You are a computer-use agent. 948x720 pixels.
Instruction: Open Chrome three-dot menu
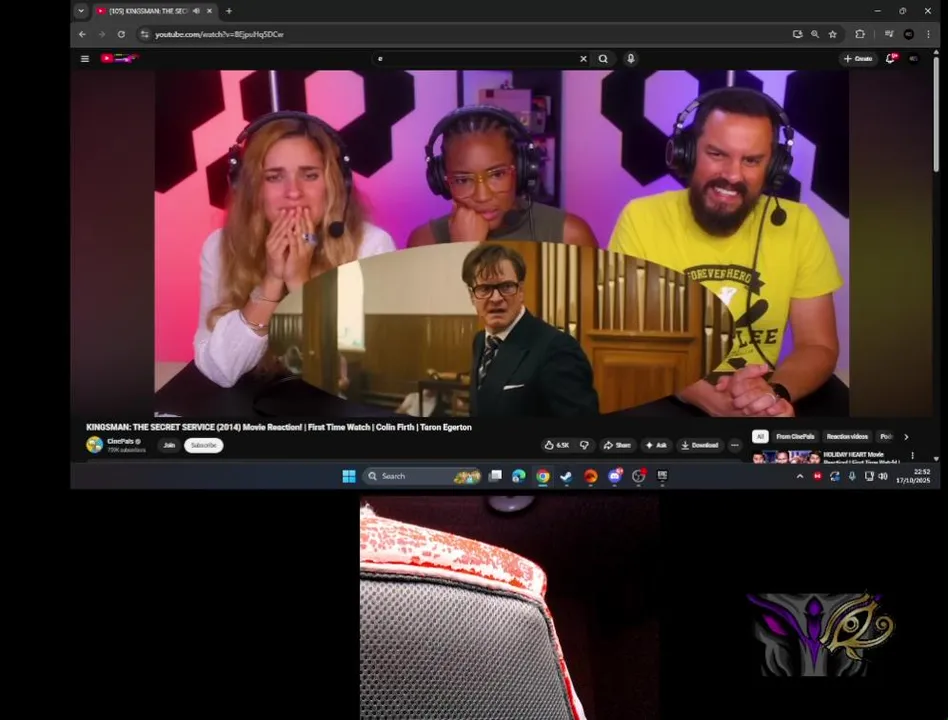928,34
